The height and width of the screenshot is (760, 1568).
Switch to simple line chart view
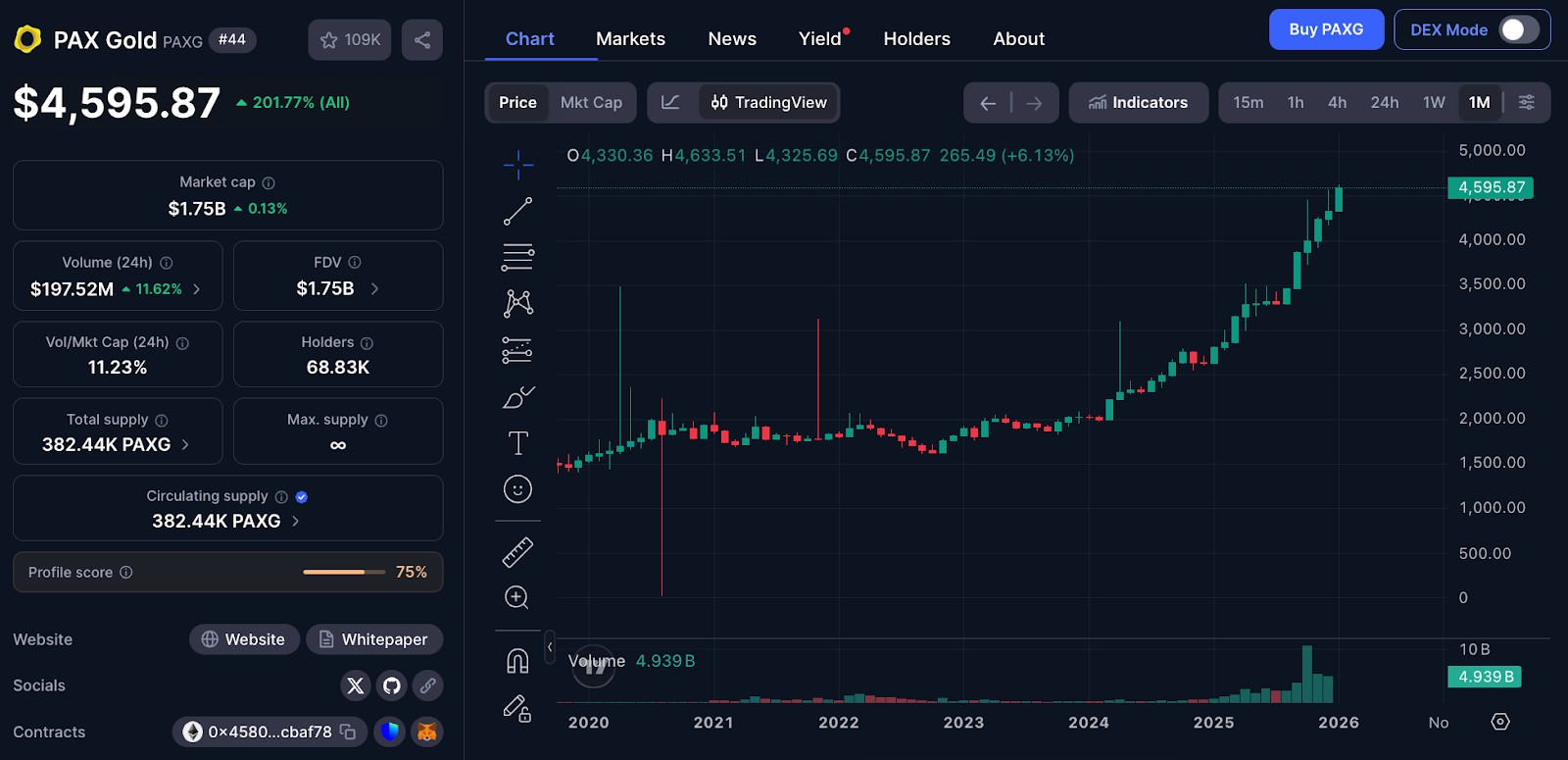671,102
